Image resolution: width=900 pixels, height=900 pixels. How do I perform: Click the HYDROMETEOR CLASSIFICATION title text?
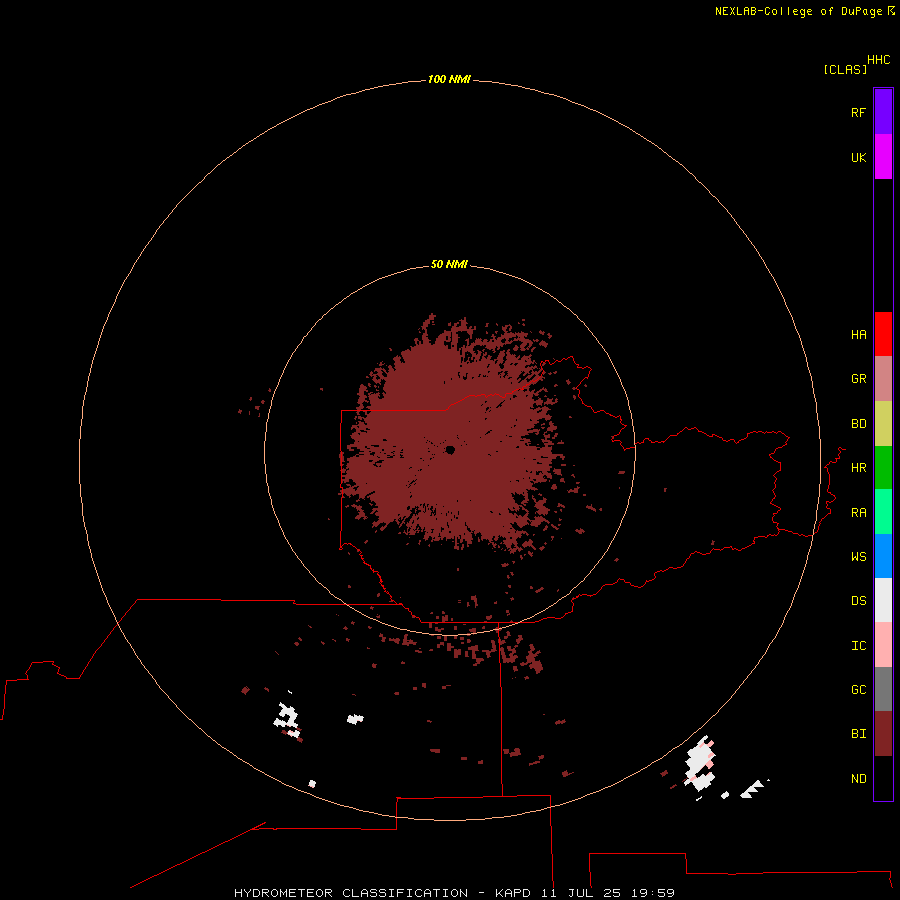point(351,893)
